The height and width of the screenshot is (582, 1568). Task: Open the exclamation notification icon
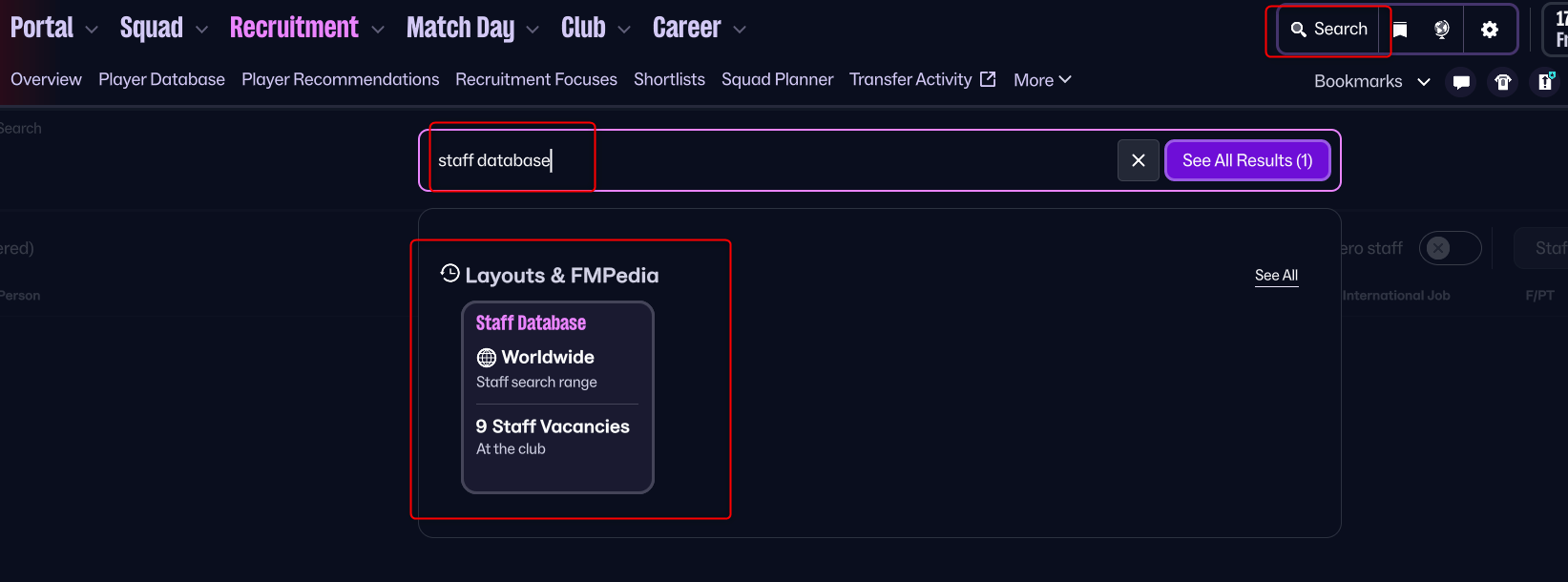(1545, 82)
